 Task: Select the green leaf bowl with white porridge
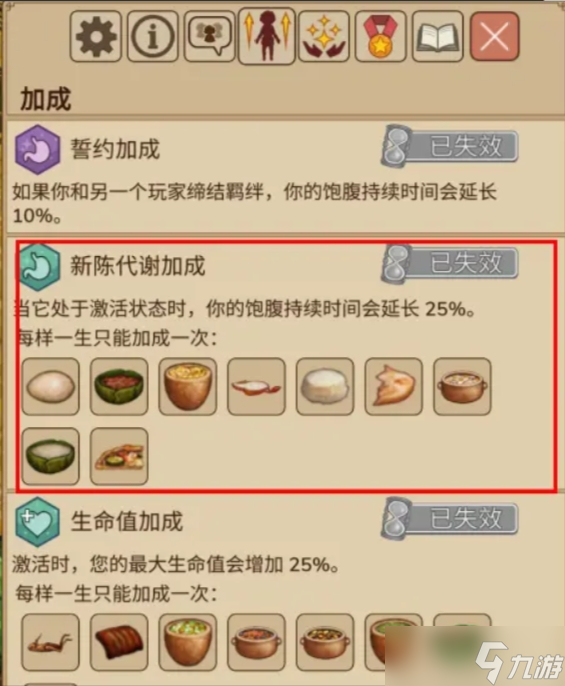click(x=50, y=457)
